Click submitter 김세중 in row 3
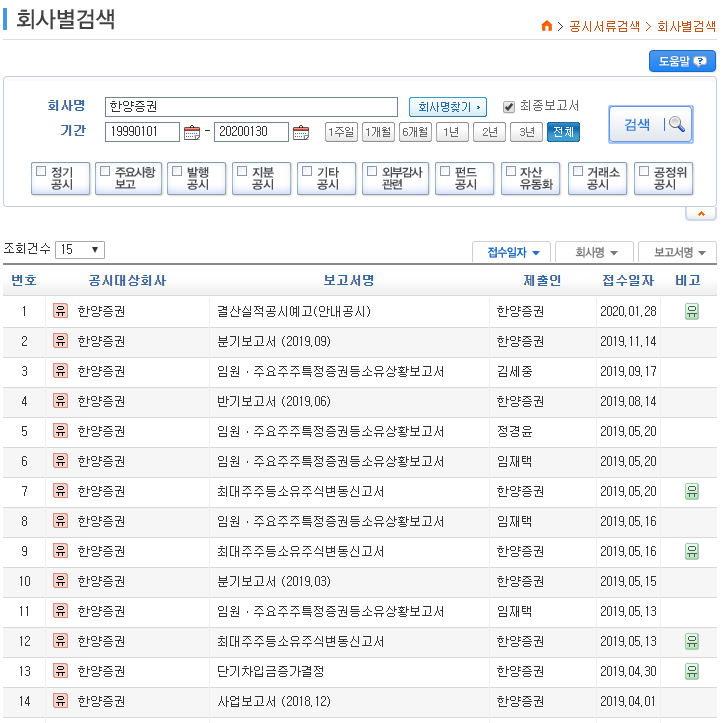 [514, 371]
